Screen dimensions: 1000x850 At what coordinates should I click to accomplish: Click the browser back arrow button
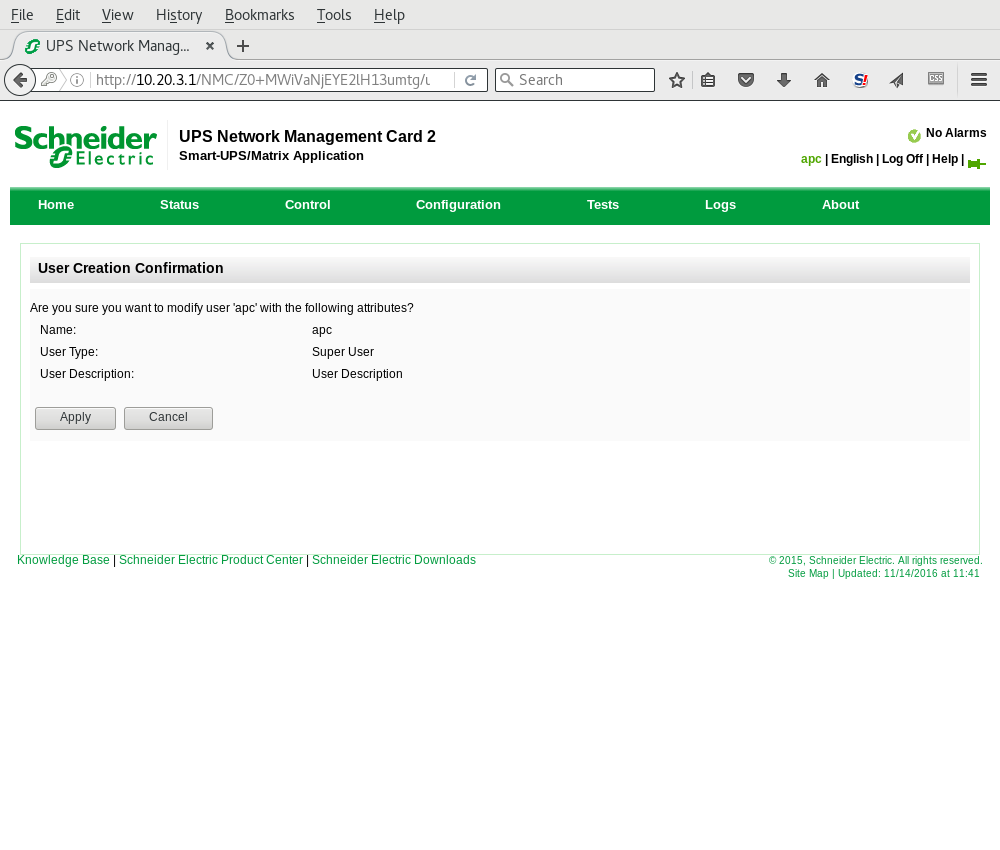click(x=20, y=80)
